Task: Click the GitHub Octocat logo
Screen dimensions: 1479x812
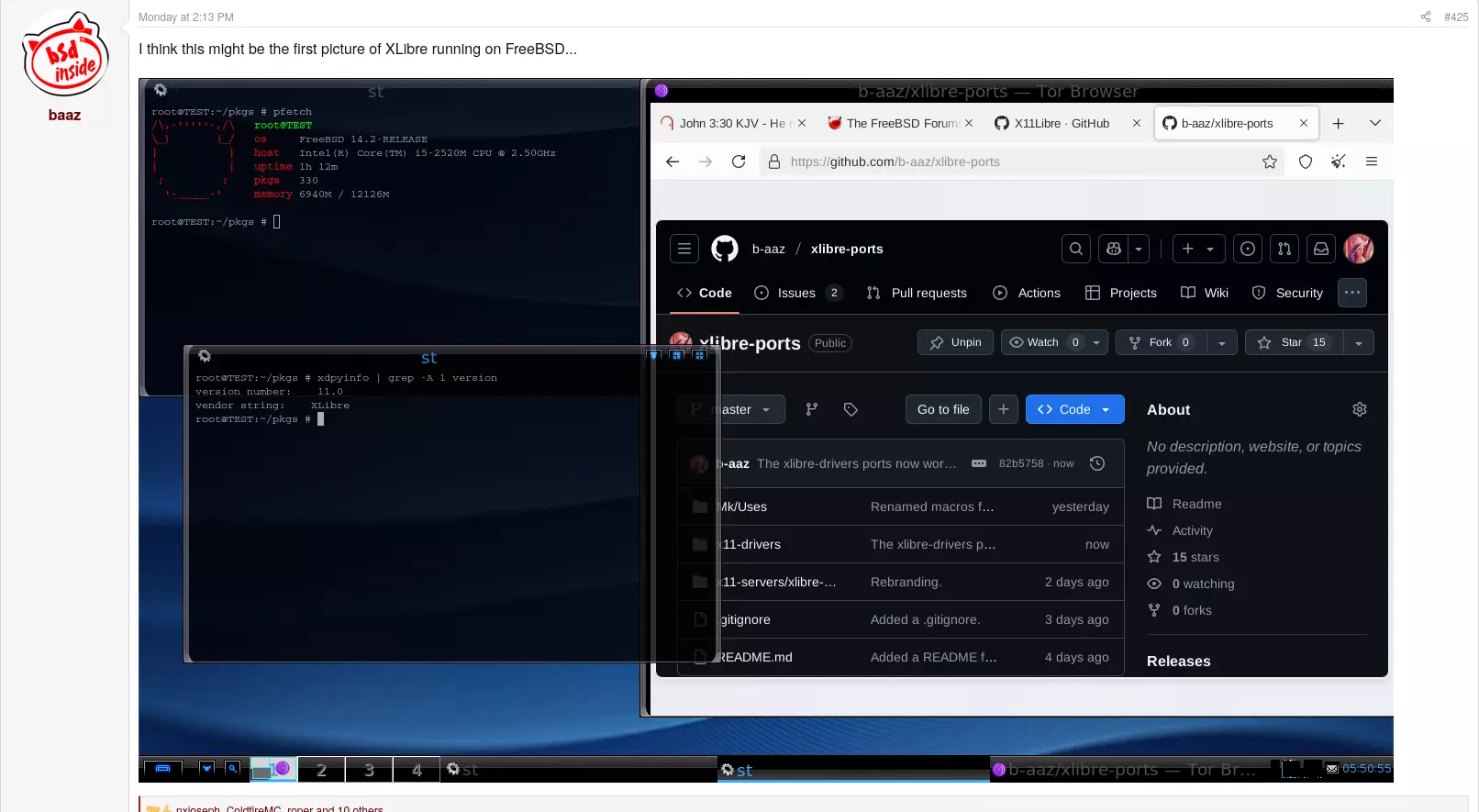Action: pyautogui.click(x=725, y=249)
